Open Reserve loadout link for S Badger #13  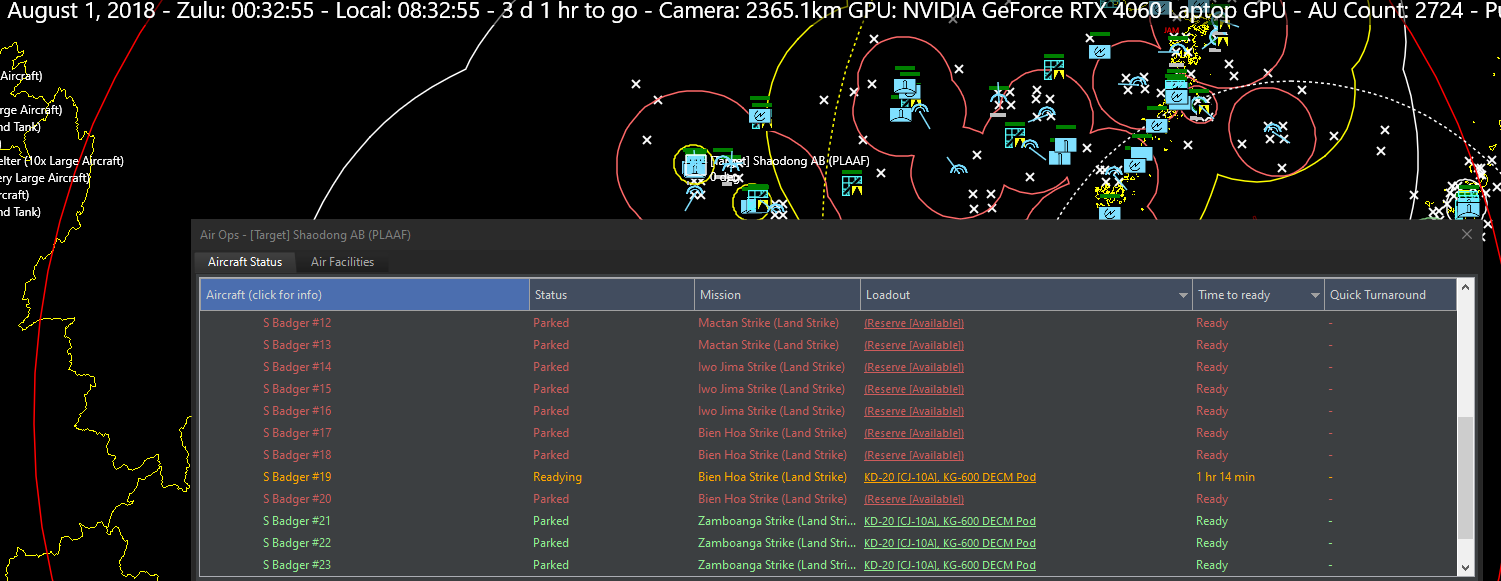click(914, 345)
